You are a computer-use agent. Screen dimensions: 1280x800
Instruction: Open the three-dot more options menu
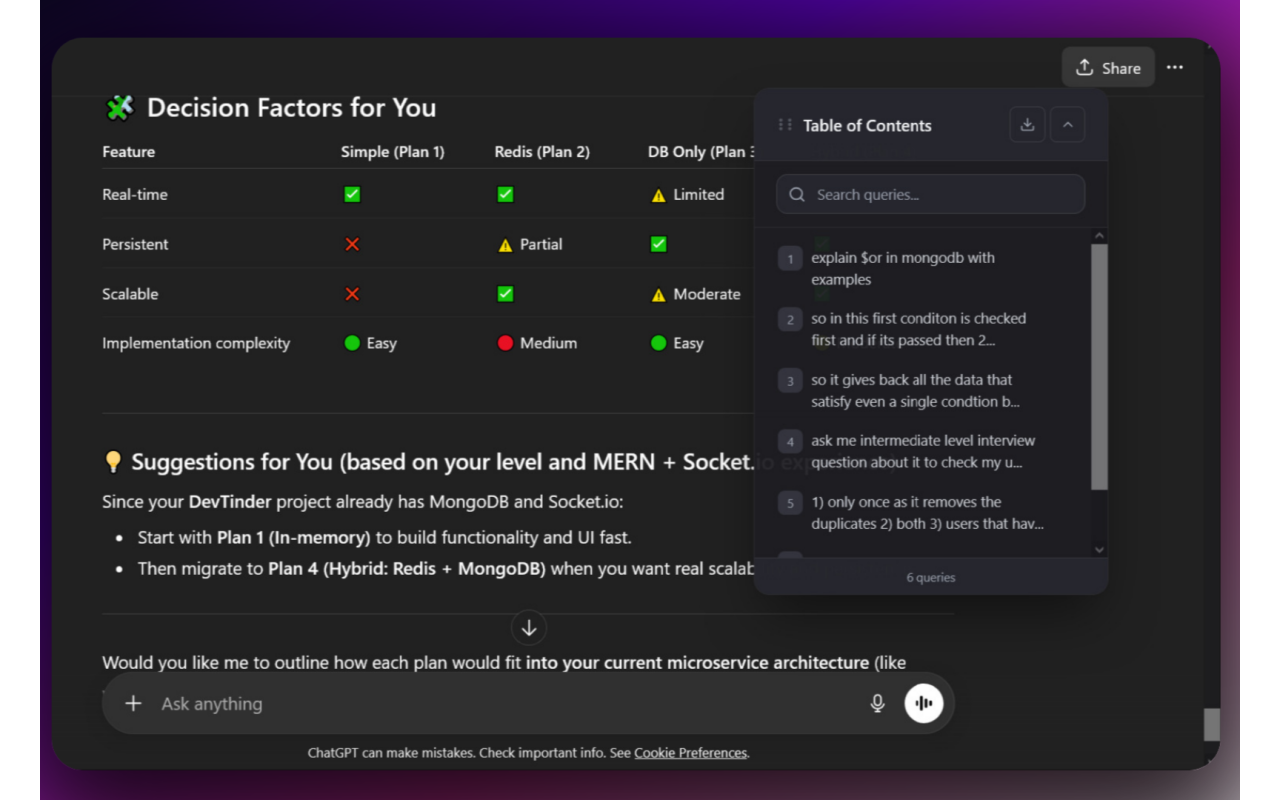(x=1175, y=67)
